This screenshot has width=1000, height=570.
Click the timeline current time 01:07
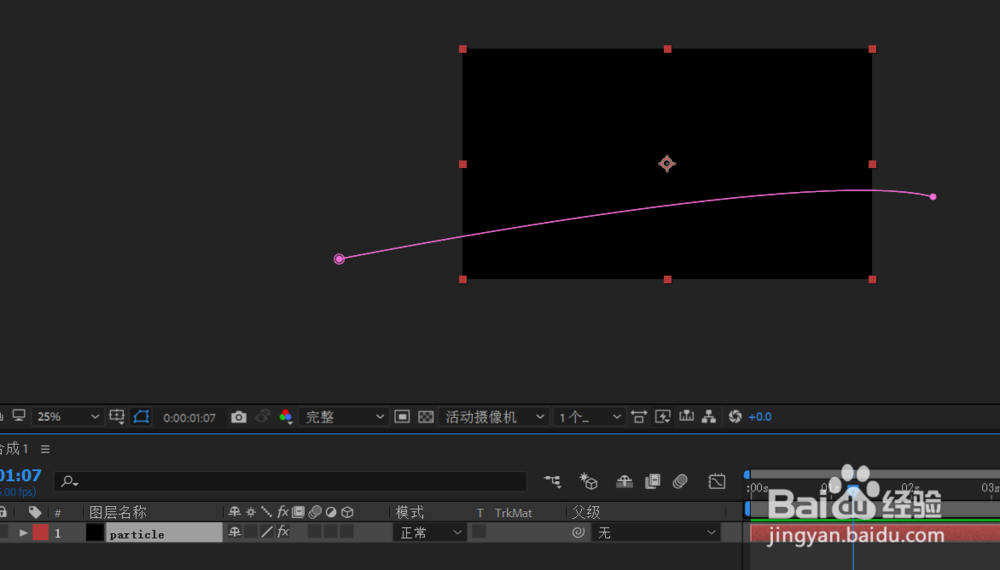tap(20, 476)
